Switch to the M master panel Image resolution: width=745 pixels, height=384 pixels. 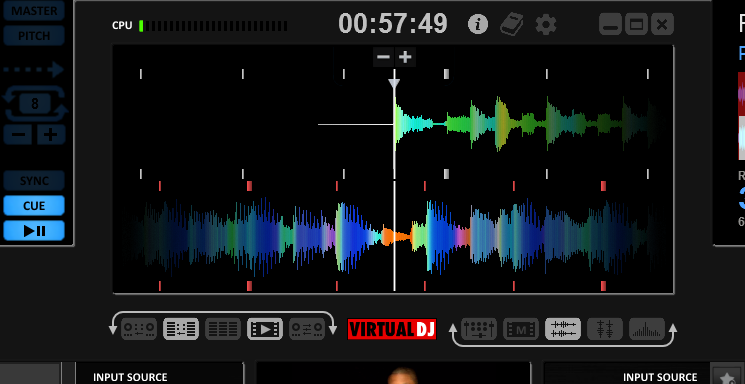click(x=521, y=329)
